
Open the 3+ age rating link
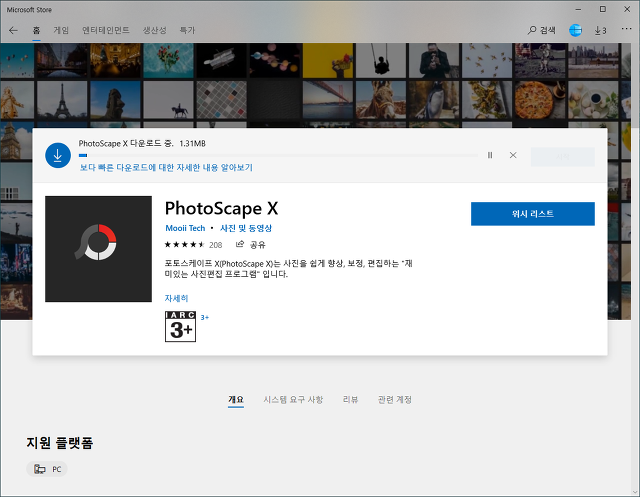click(204, 317)
